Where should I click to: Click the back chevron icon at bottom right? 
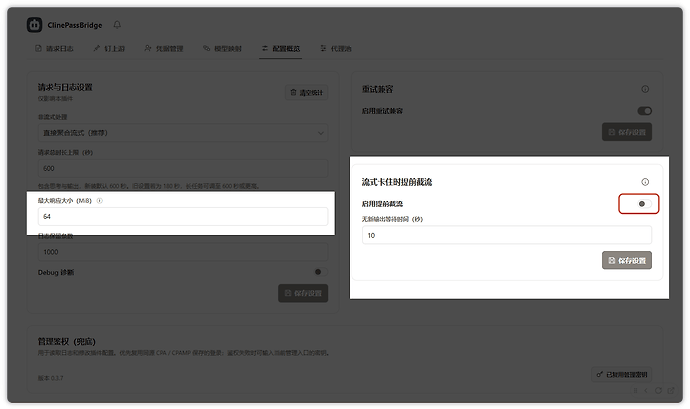(646, 391)
